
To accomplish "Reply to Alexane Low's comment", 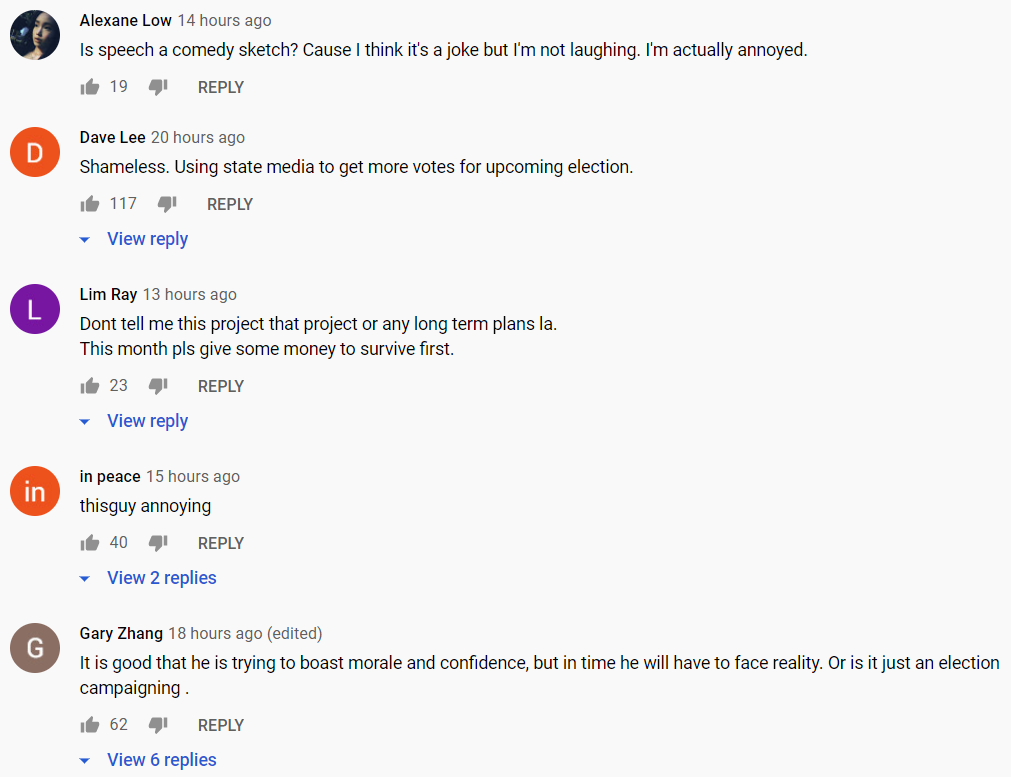I will (x=221, y=88).
